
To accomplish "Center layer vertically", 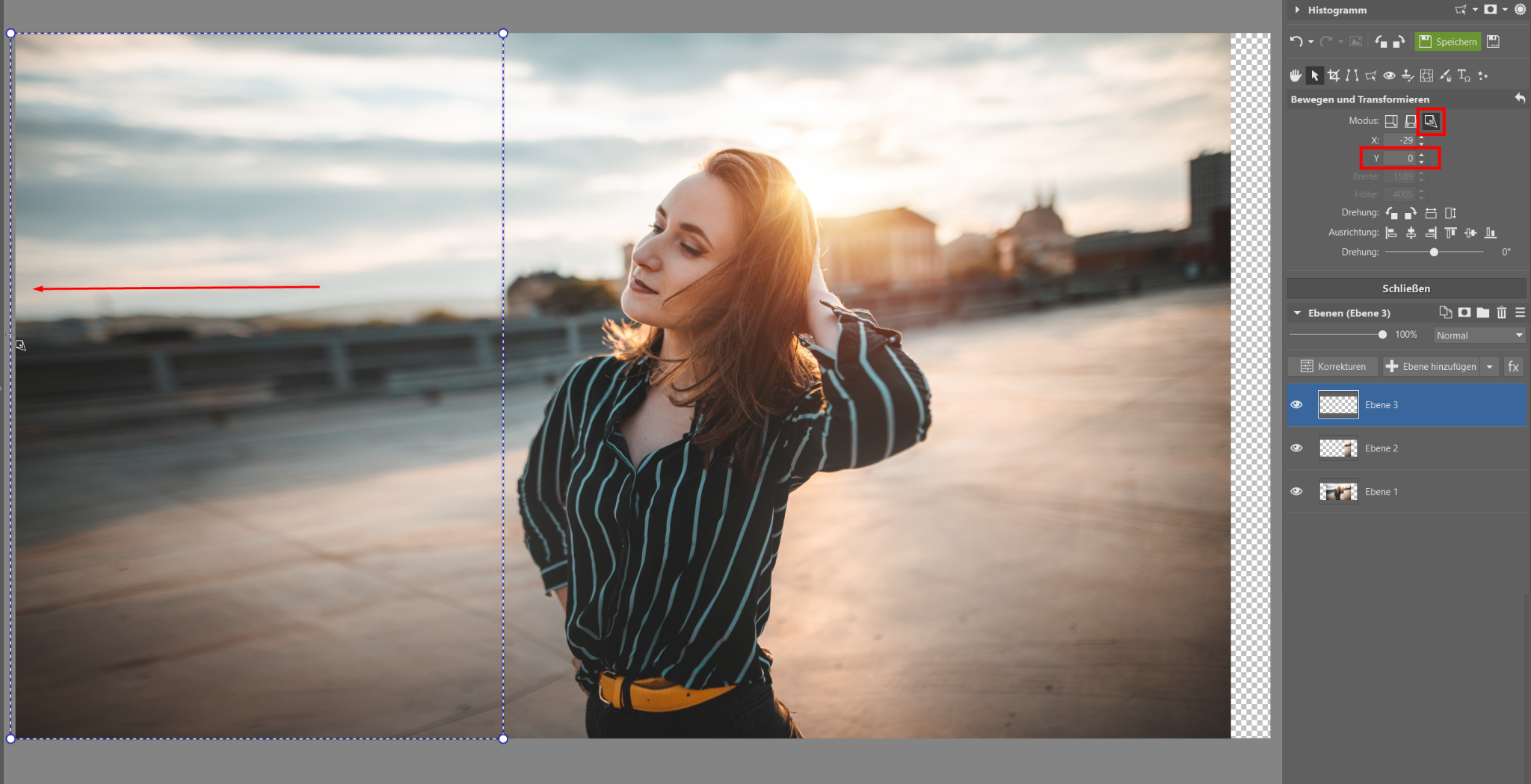I will click(x=1470, y=232).
